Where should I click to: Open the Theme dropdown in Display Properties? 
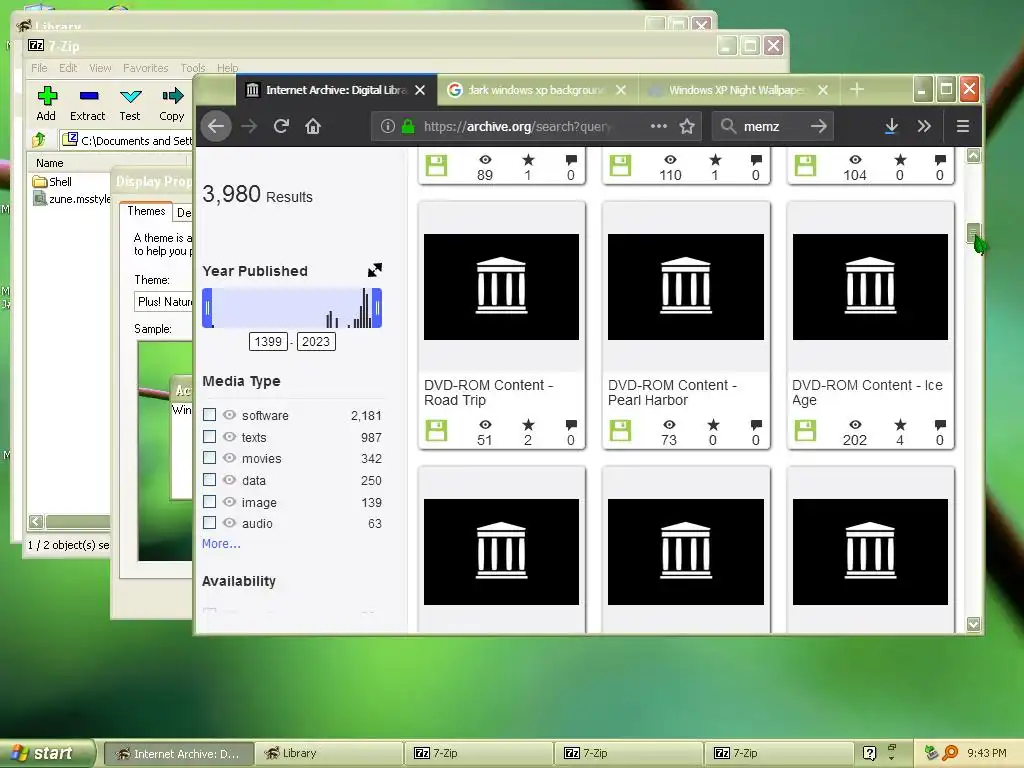(163, 302)
